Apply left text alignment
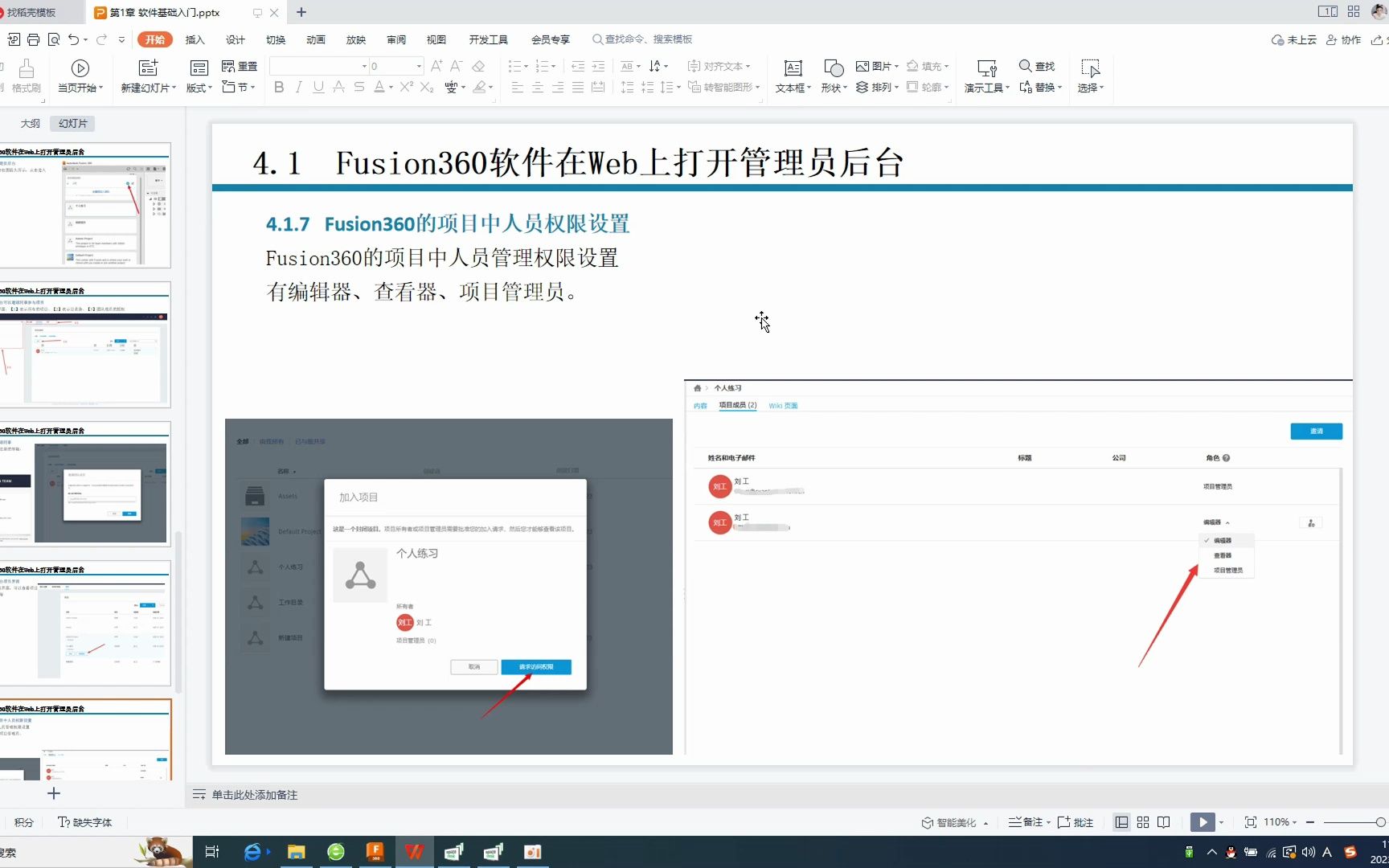Image resolution: width=1389 pixels, height=868 pixels. pos(518,87)
